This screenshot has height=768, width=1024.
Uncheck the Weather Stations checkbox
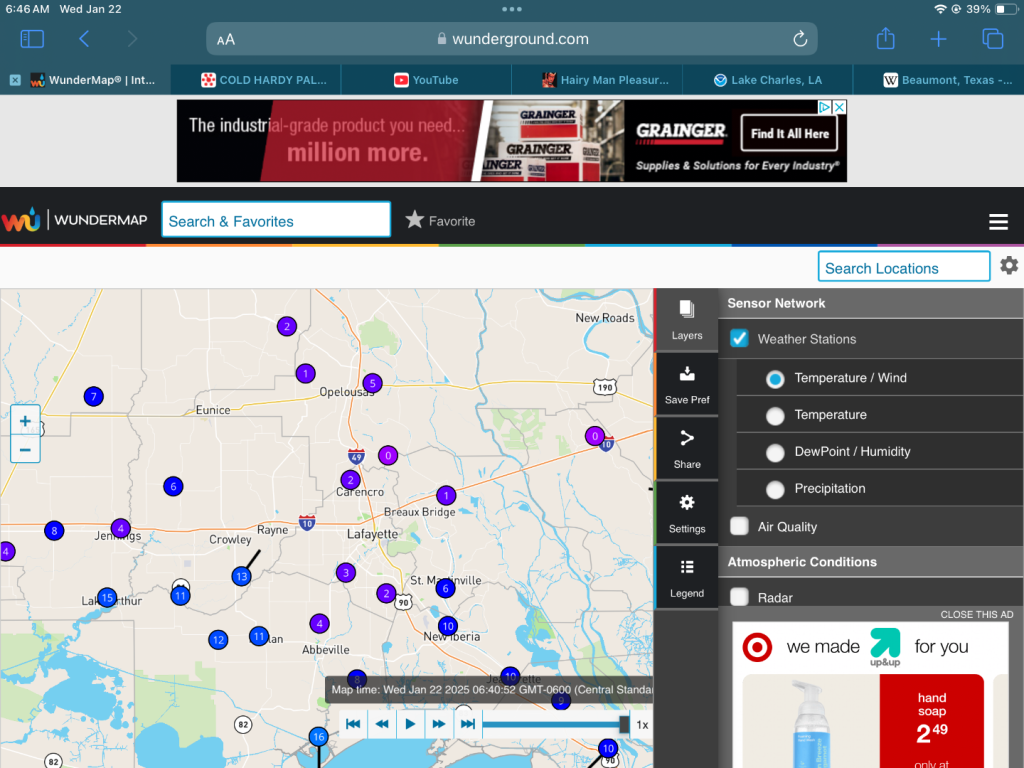pos(739,339)
